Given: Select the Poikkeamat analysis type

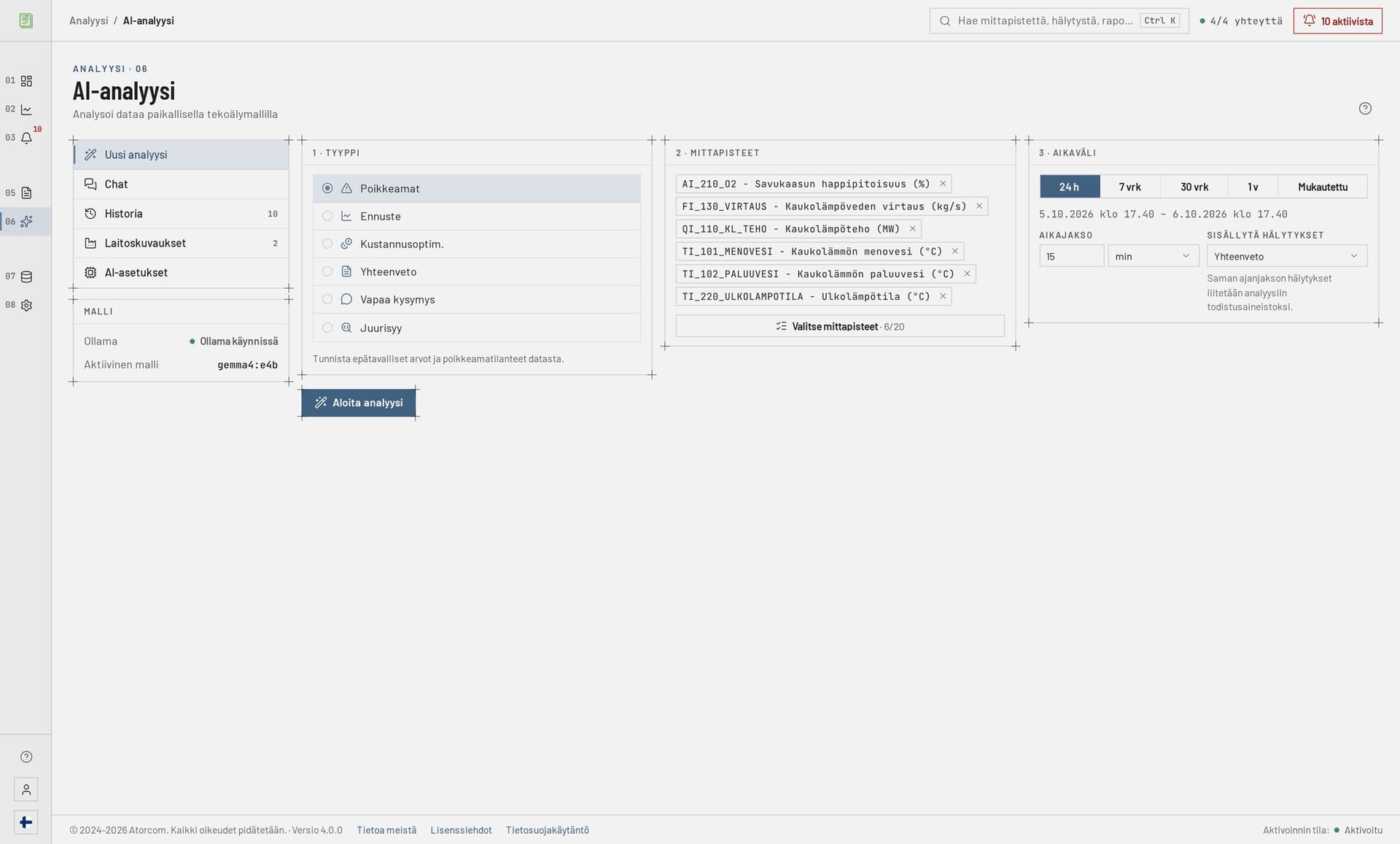Looking at the screenshot, I should pyautogui.click(x=477, y=188).
